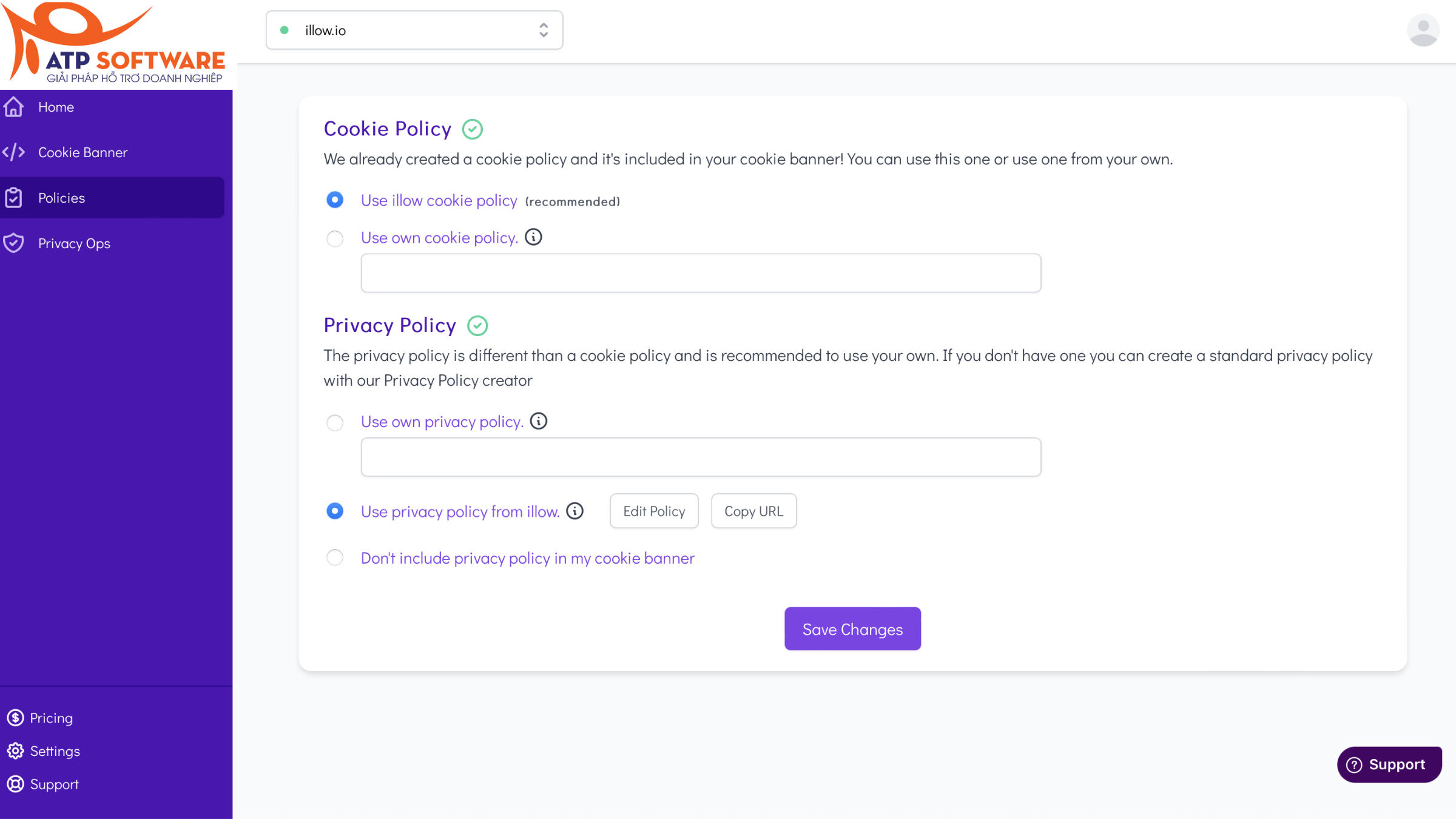Go to Policies in sidebar menu
The height and width of the screenshot is (819, 1456).
click(x=61, y=198)
